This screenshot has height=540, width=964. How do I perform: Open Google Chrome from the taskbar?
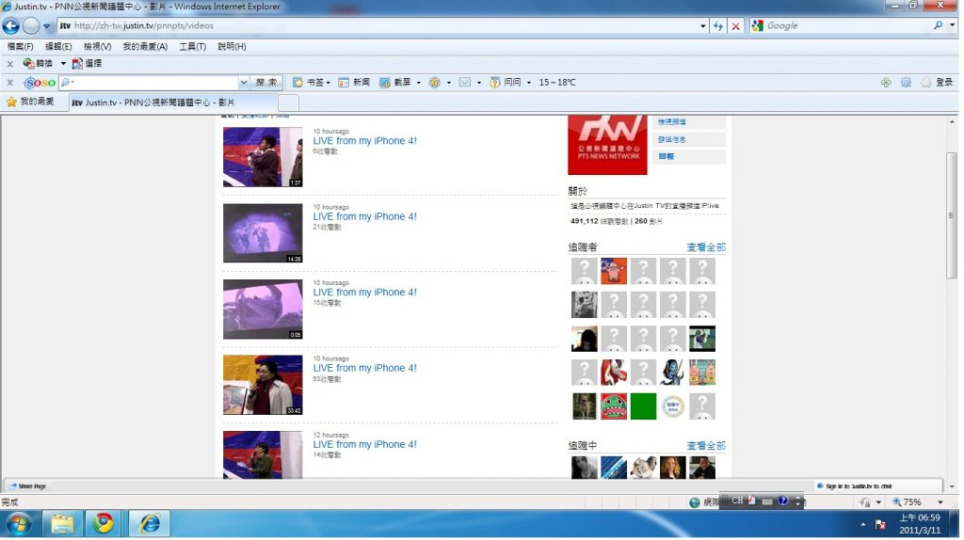(103, 523)
